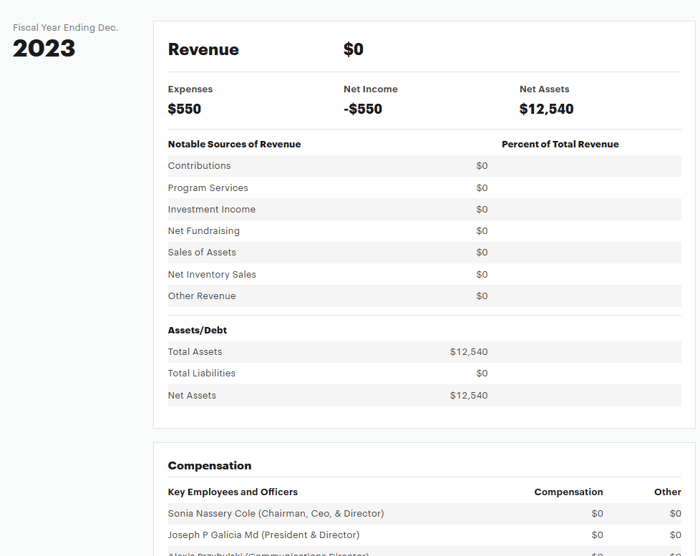Select Sonia Nassery Cole in compensation table
Screen dimensions: 700x556
coord(276,514)
